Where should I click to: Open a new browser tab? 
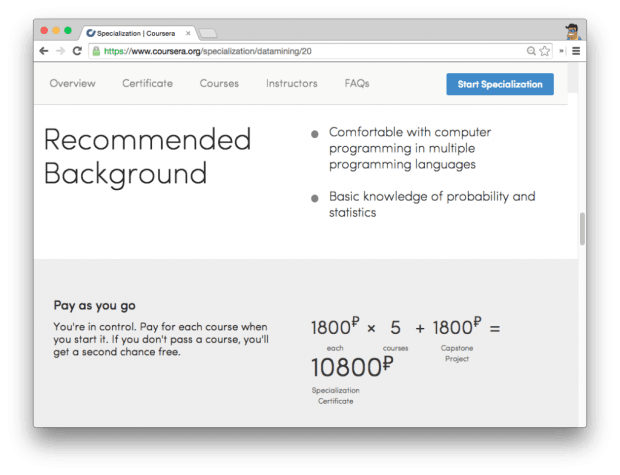208,32
